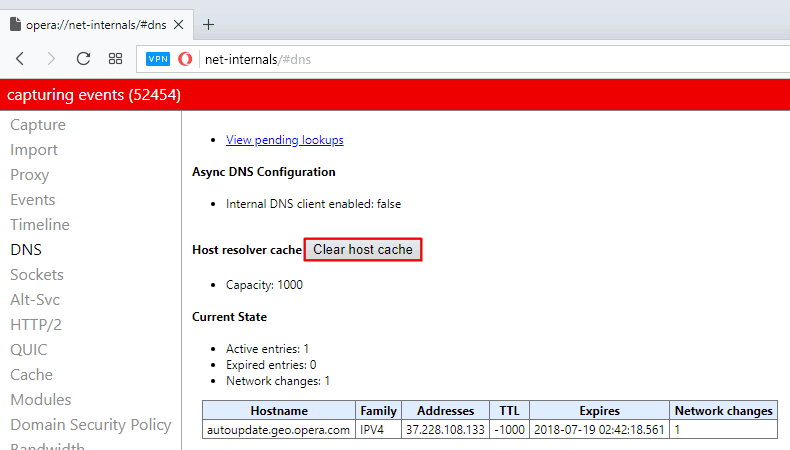Close the opera://net-internals/#dns tab
This screenshot has width=790, height=450.
point(178,25)
